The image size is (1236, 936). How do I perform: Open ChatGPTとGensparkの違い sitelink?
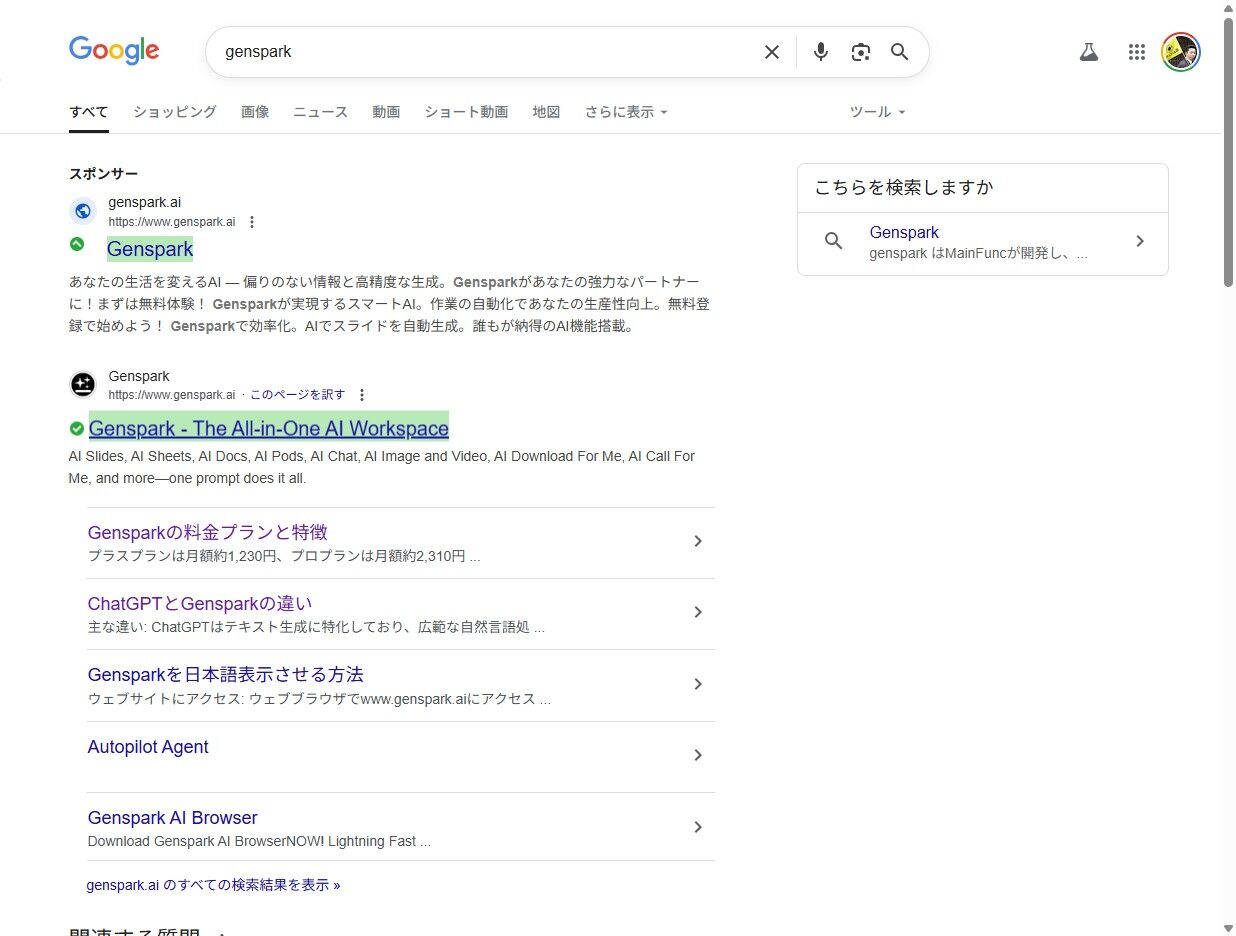200,603
